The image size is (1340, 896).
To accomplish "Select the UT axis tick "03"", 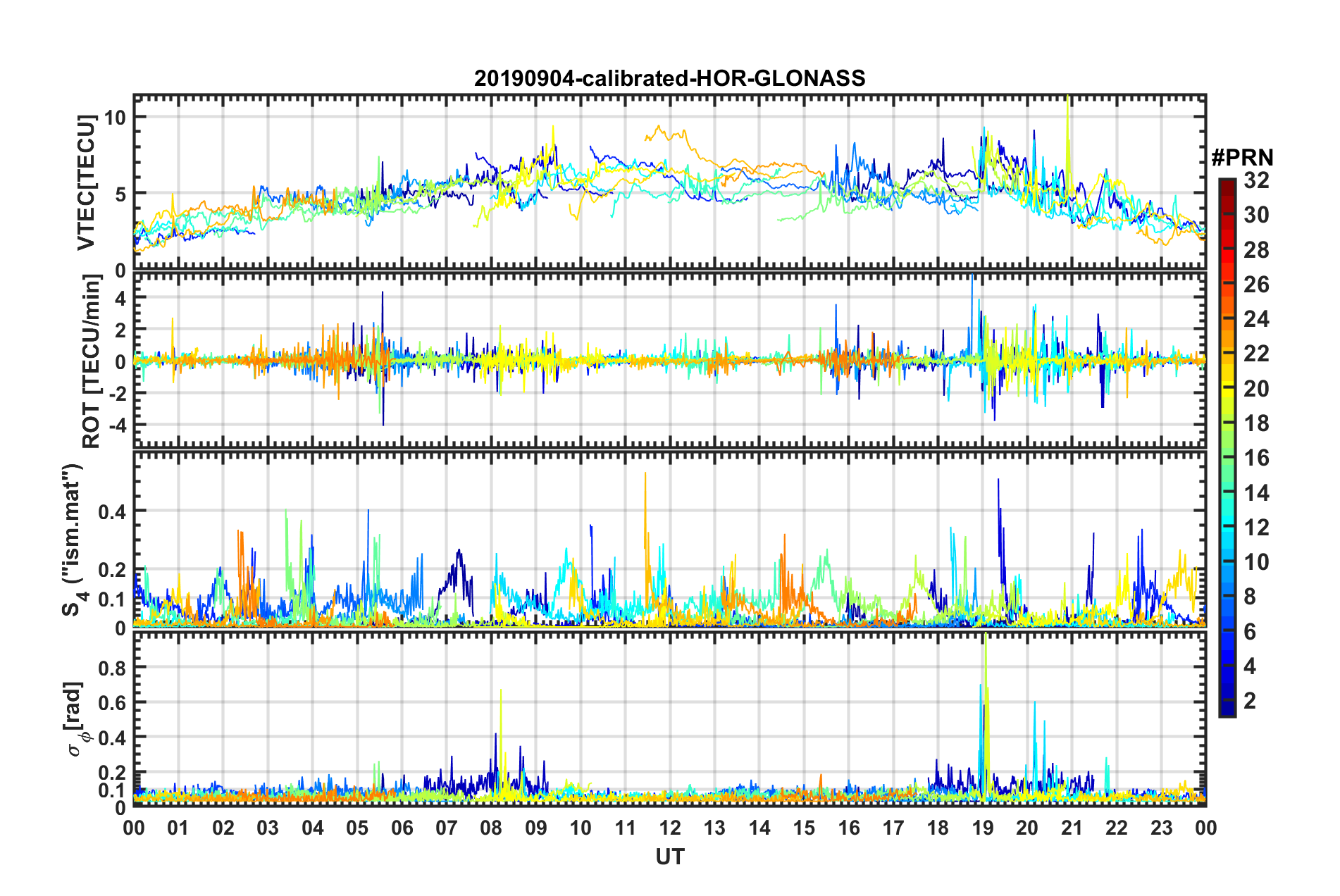I will [x=268, y=828].
